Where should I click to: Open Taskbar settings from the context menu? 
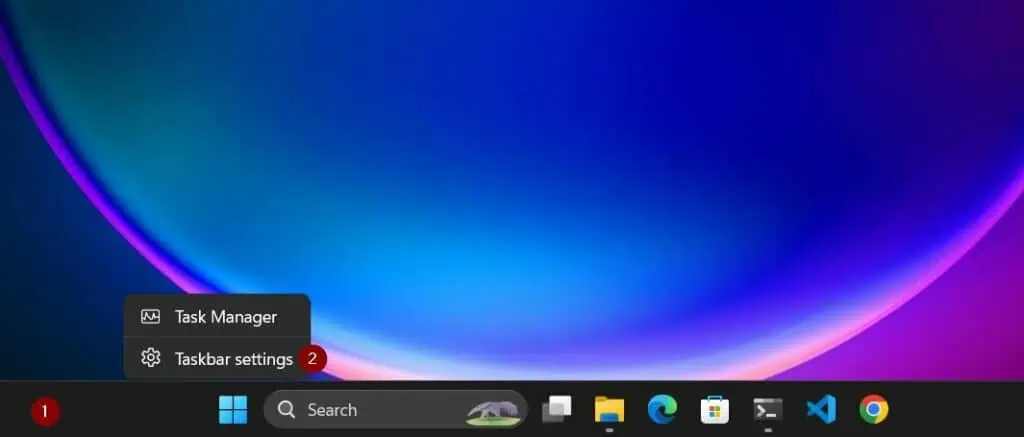pyautogui.click(x=217, y=359)
